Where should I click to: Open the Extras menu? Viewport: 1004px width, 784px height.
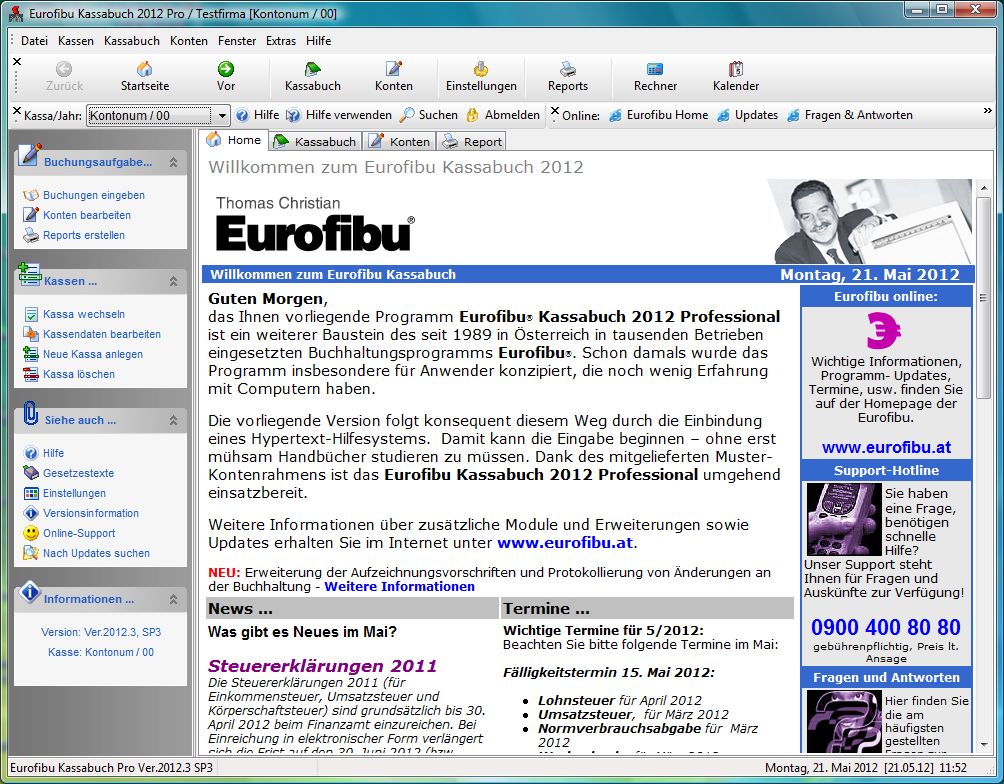click(281, 41)
